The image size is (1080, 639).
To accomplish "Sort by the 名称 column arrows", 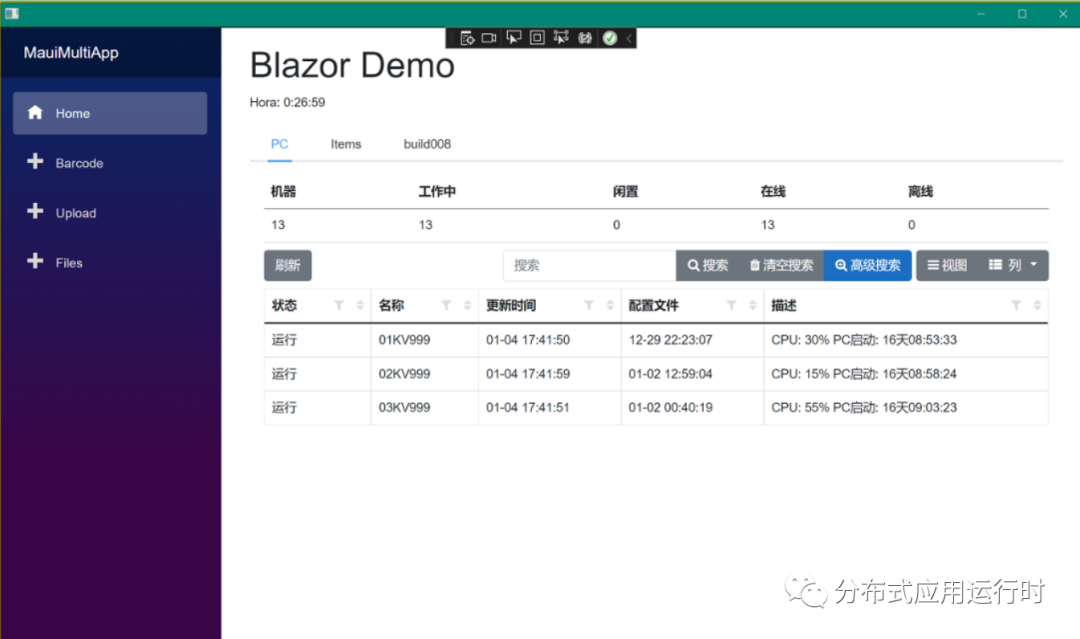I will coord(467,305).
